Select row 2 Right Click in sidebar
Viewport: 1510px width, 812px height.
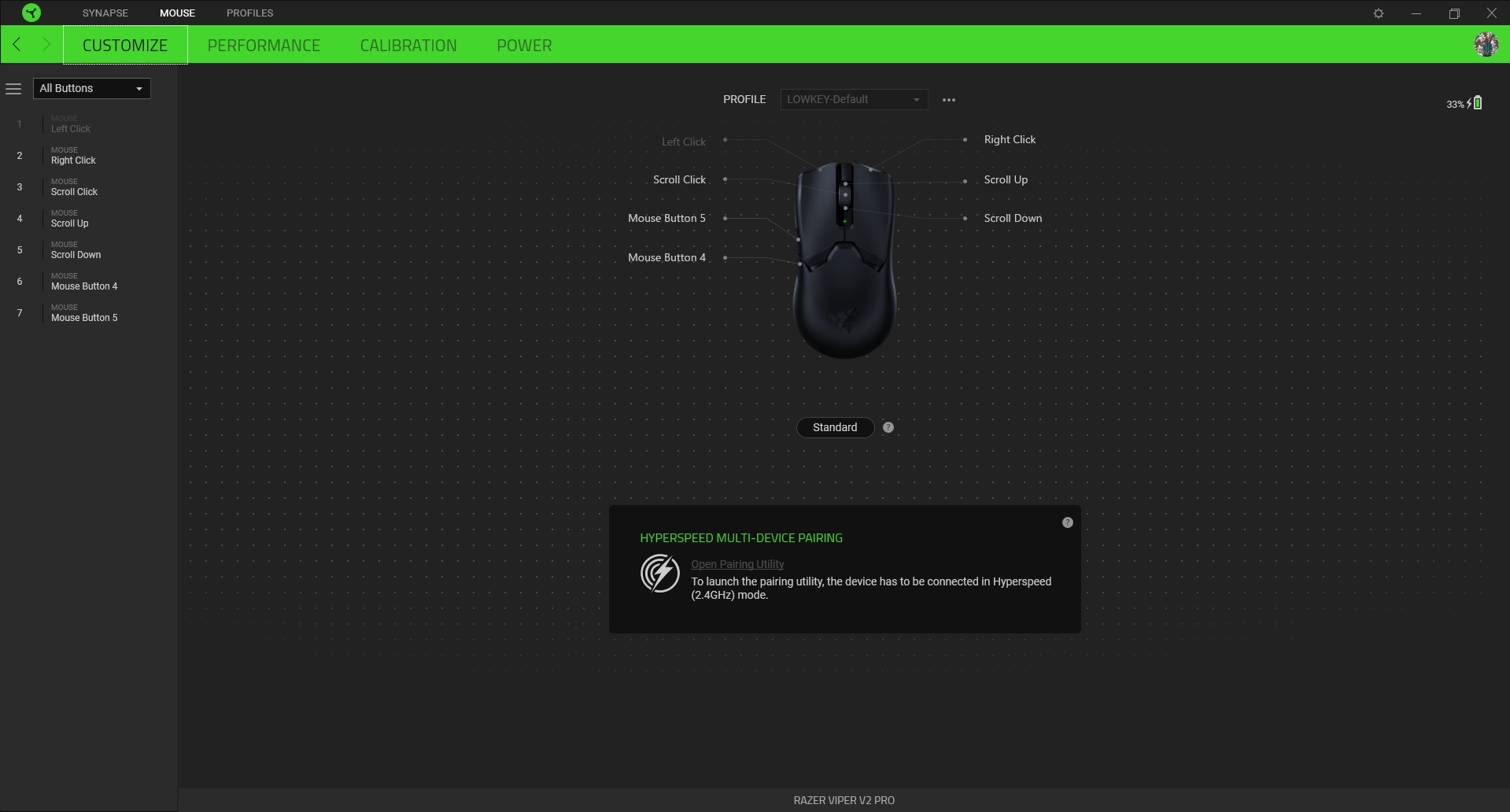pyautogui.click(x=88, y=156)
